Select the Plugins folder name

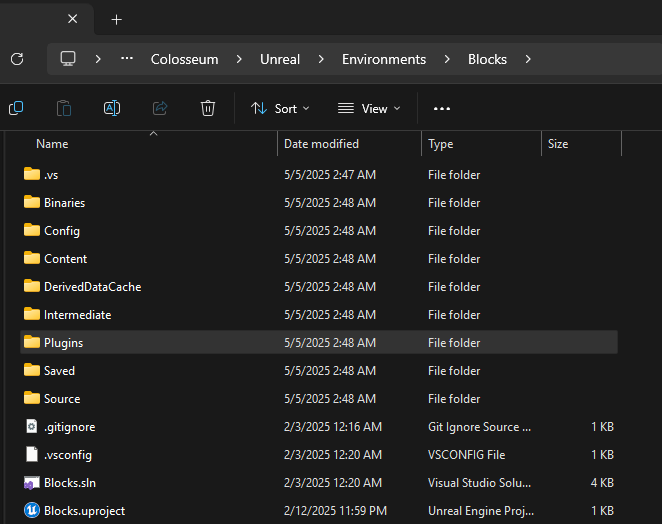[x=63, y=343]
